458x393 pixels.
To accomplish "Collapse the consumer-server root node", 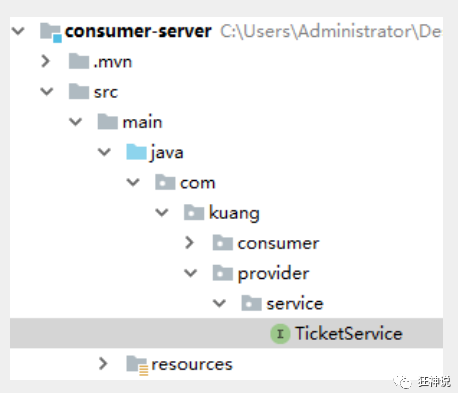I will [18, 31].
